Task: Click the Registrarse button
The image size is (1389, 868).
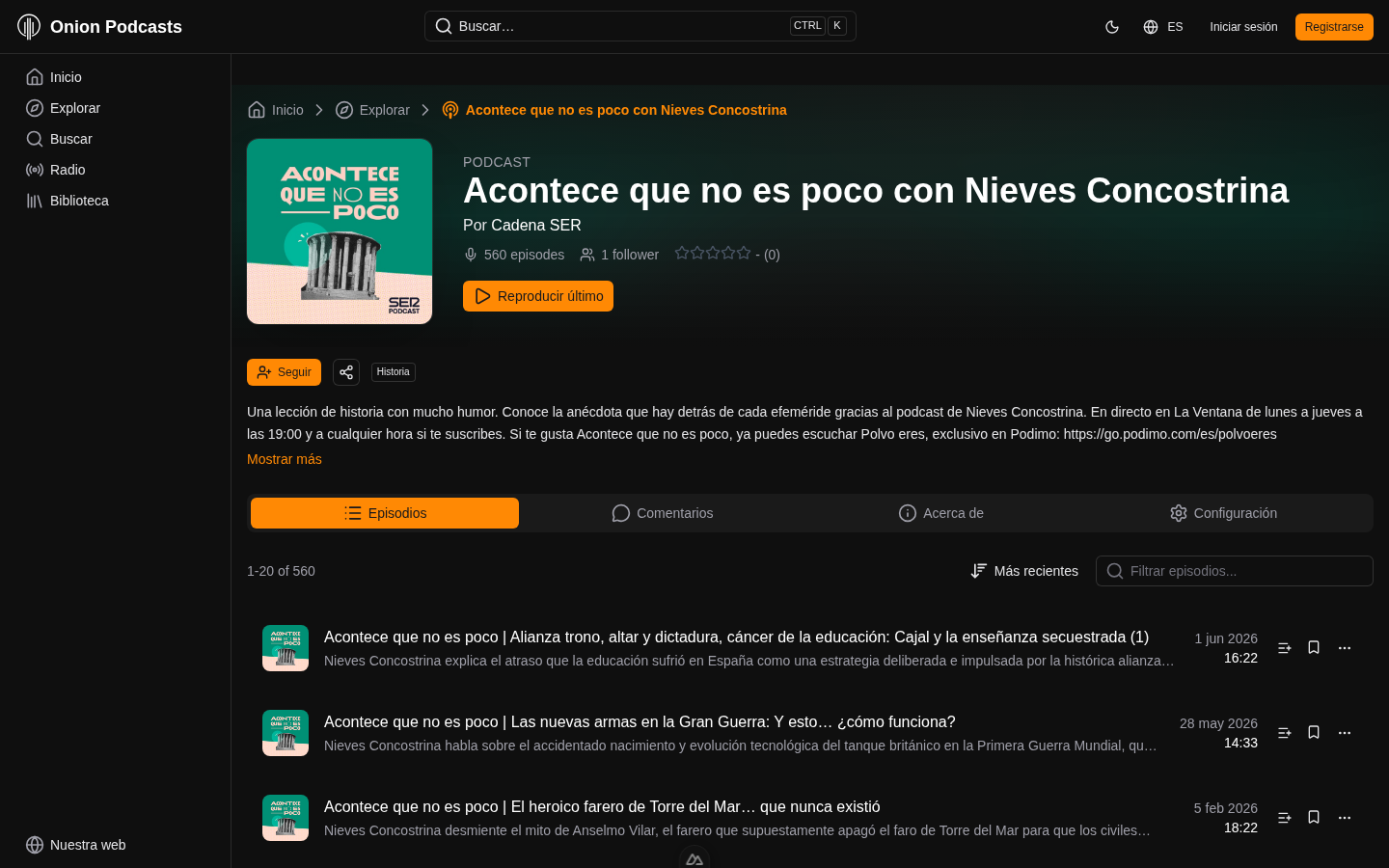Action: [1334, 27]
